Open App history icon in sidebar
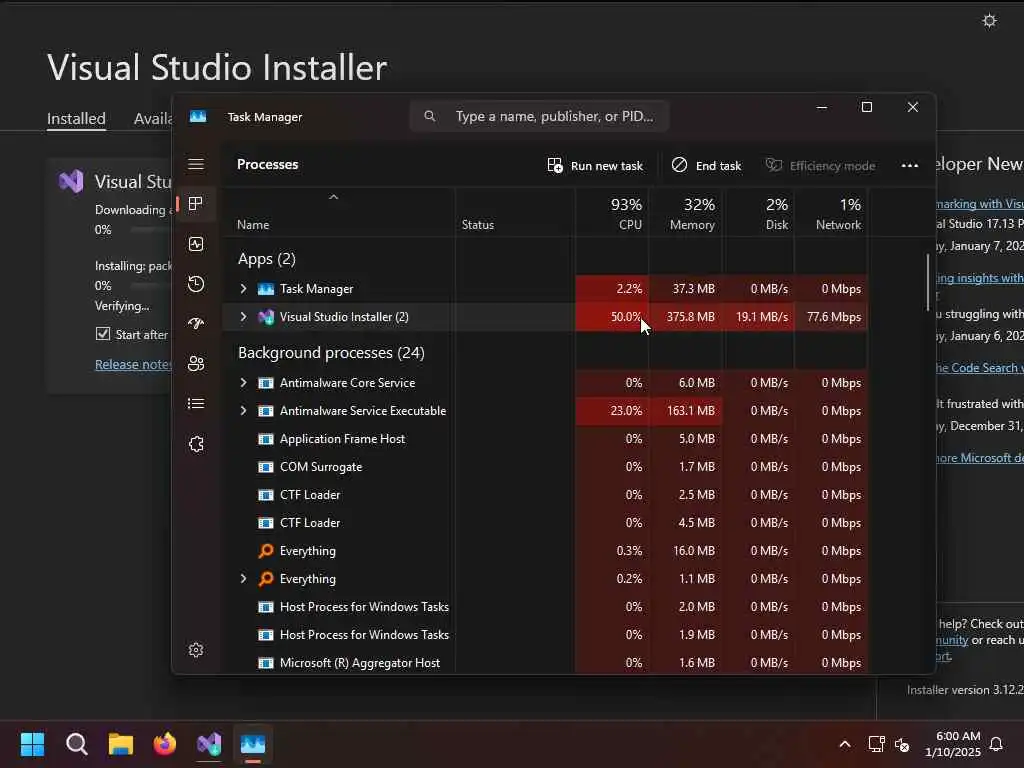 pyautogui.click(x=196, y=284)
